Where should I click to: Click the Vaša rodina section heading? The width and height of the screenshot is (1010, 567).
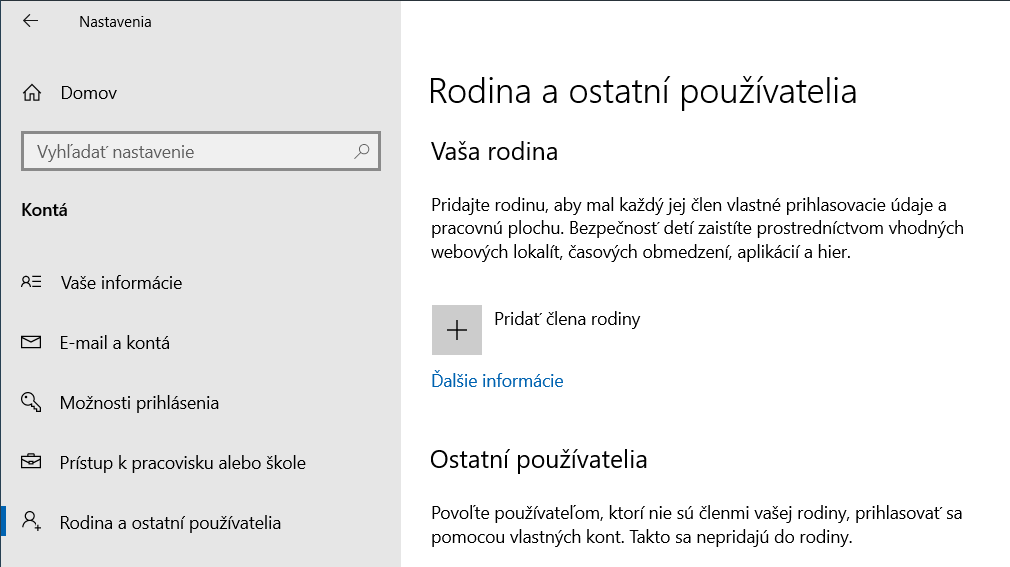tap(494, 152)
